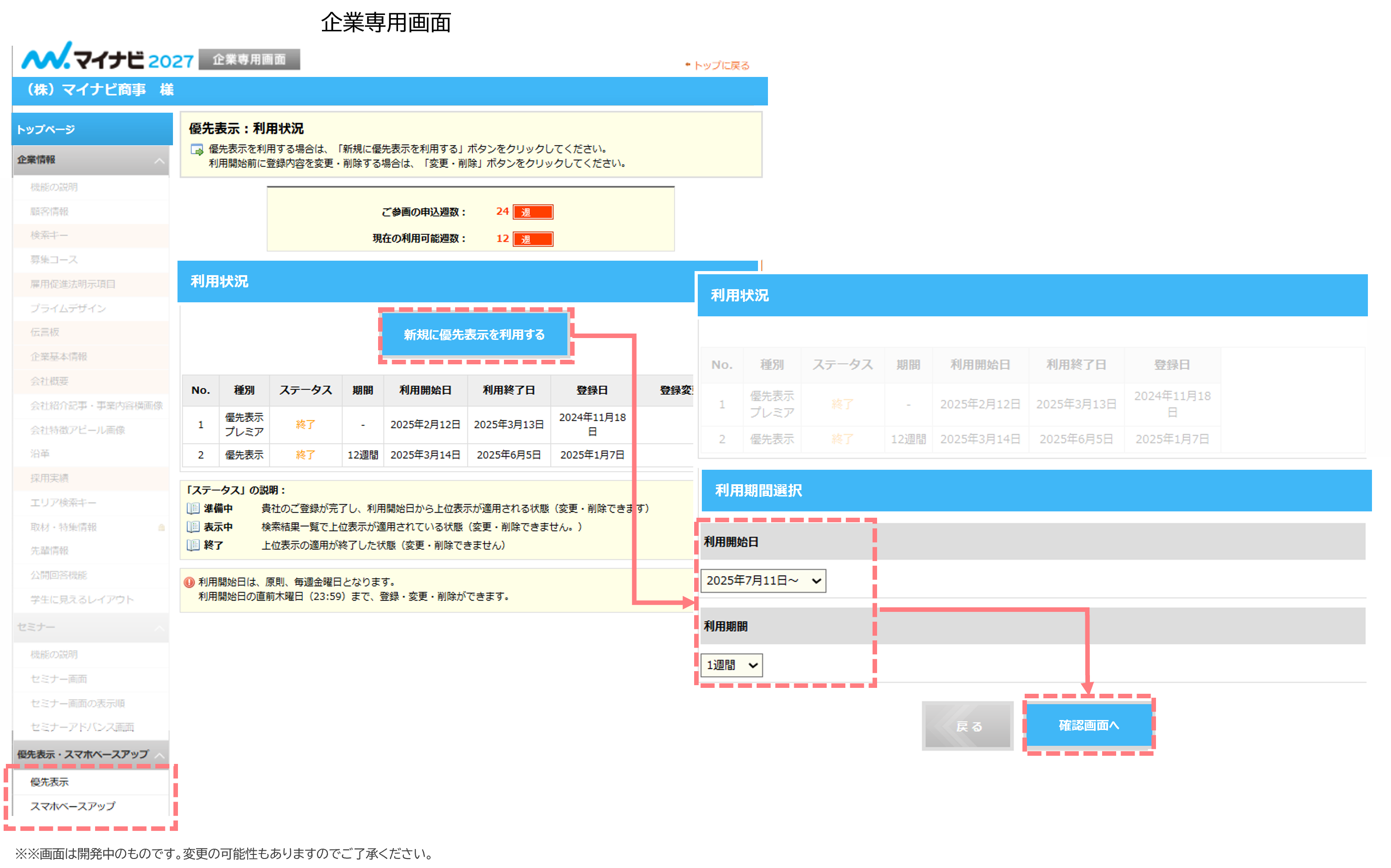Click the notice icon beside 優先表示を利用する場合は
The height and width of the screenshot is (868, 1391).
[x=197, y=150]
